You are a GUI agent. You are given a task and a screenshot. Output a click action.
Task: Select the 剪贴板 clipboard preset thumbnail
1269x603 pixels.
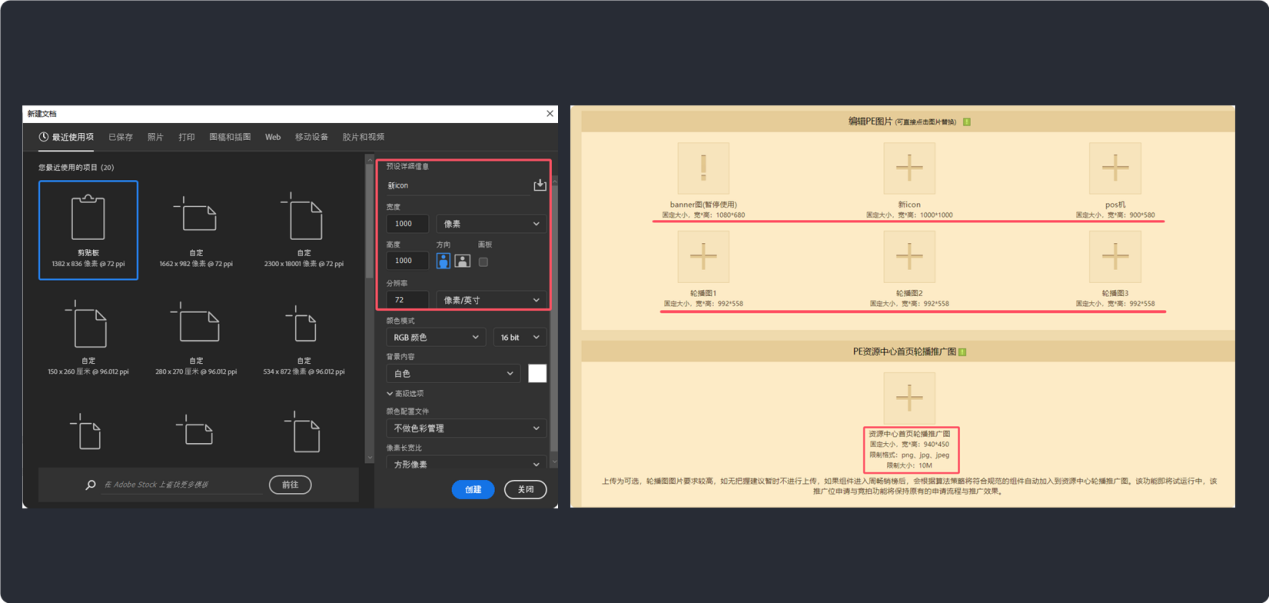(88, 230)
